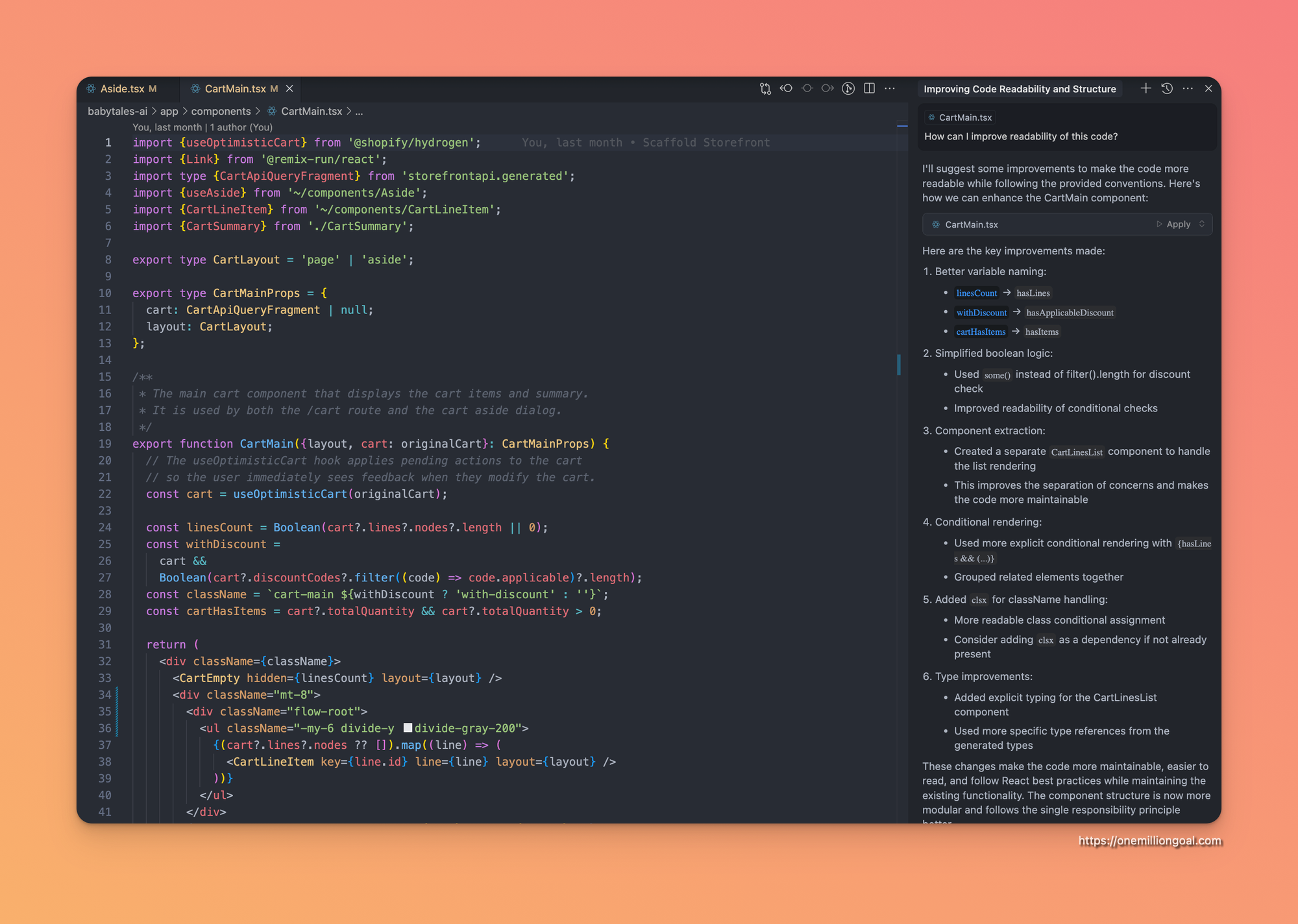Apply the suggested CartMain.tsx changes
The image size is (1298, 924).
[x=1173, y=225]
